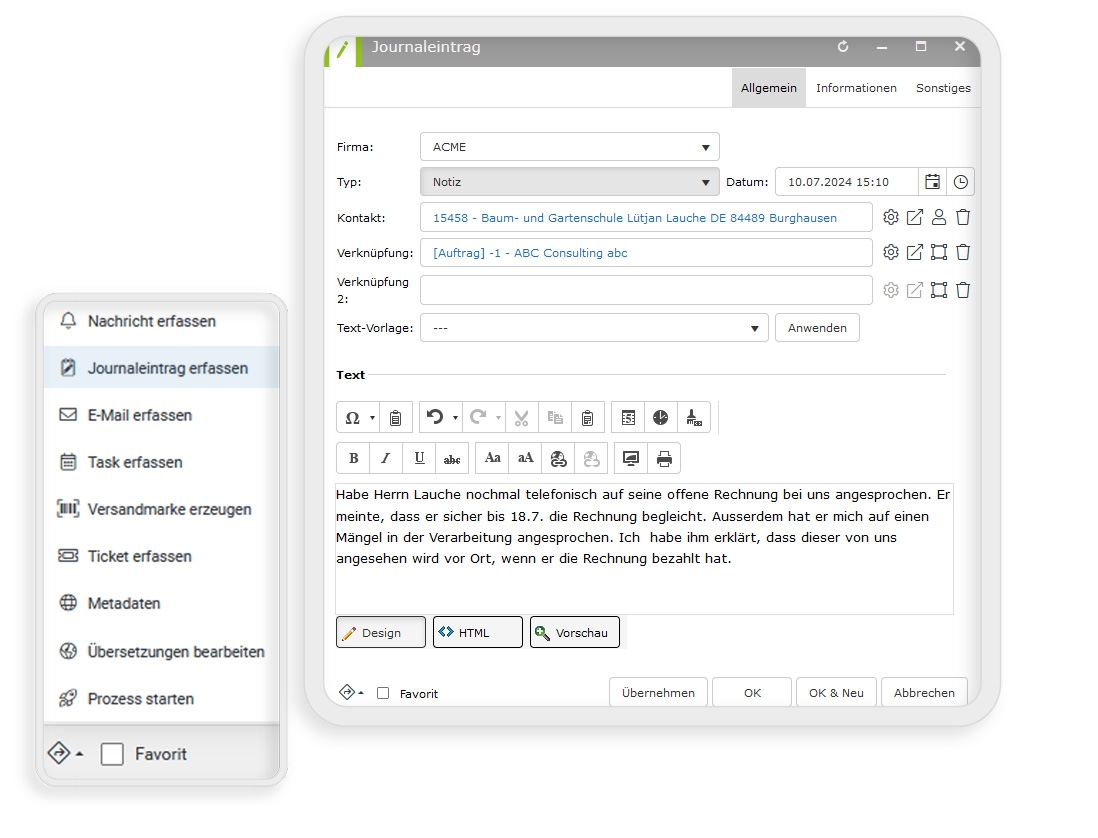Select Journaleintrag erfassen from the menu
1098x838 pixels.
click(x=161, y=368)
